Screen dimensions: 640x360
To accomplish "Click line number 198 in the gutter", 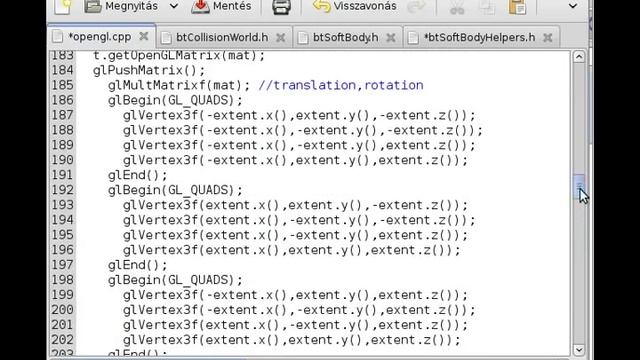I will (x=63, y=280).
